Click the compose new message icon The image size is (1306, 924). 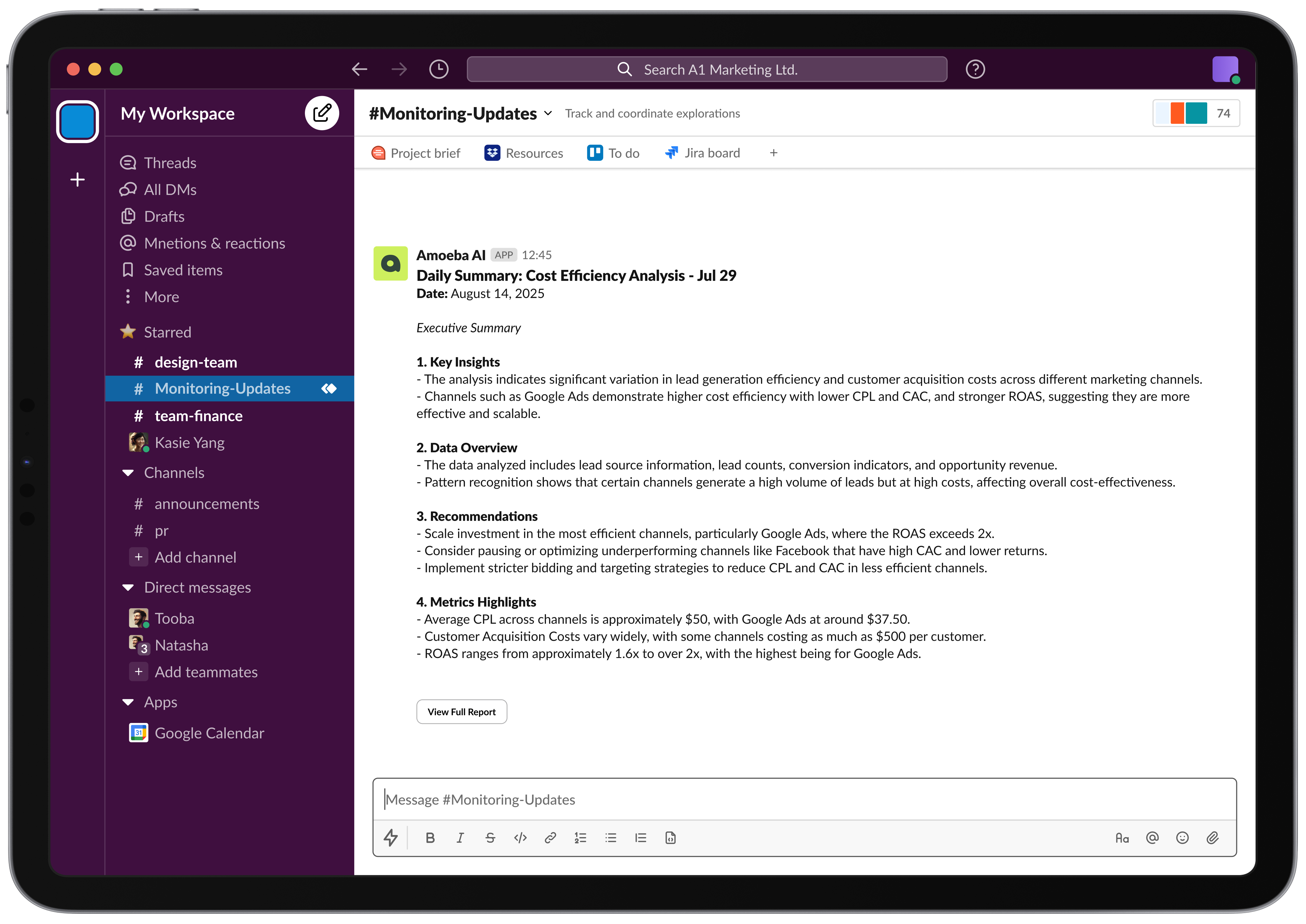pos(322,113)
